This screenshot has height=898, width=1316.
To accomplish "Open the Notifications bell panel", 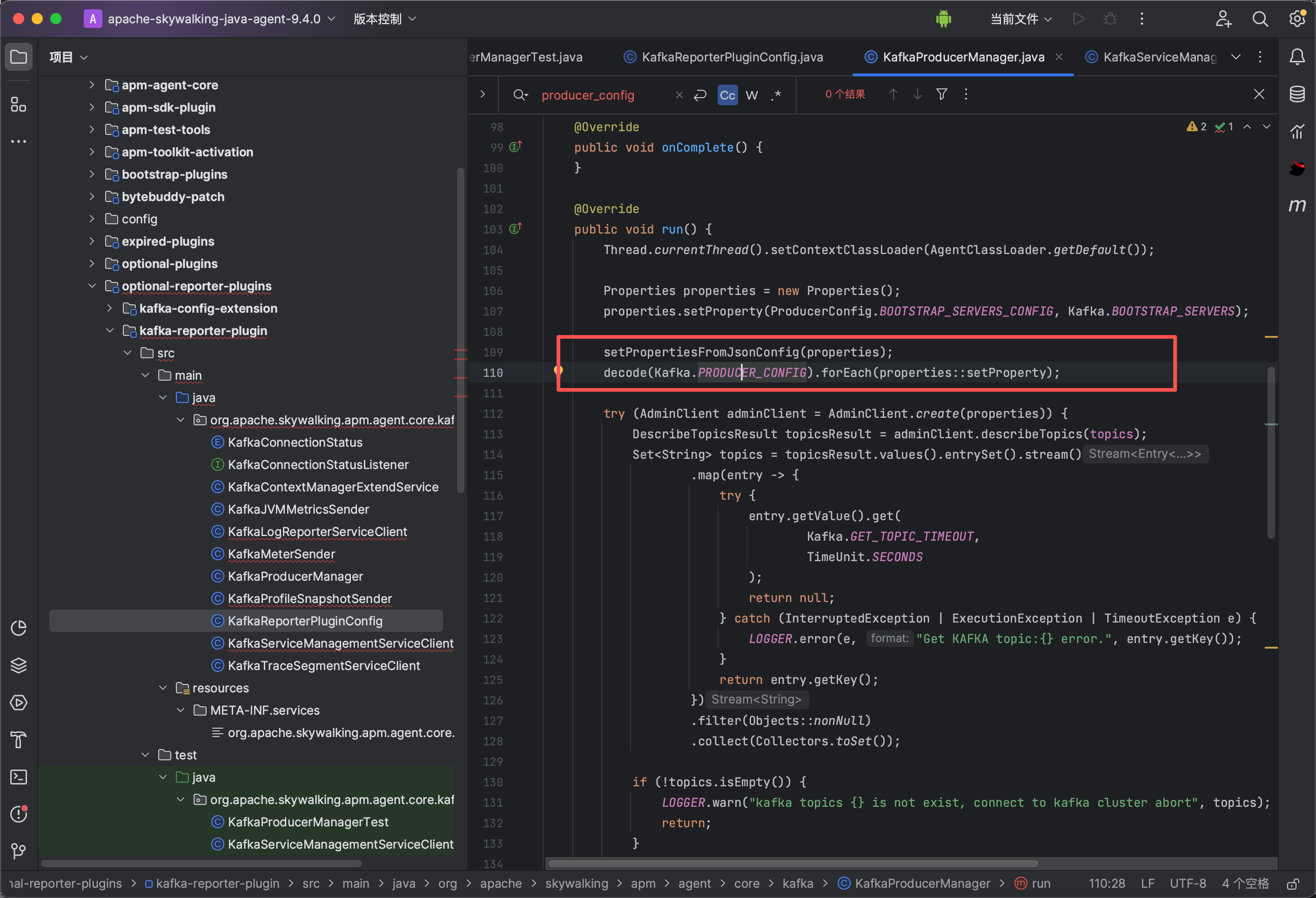I will coord(1297,57).
